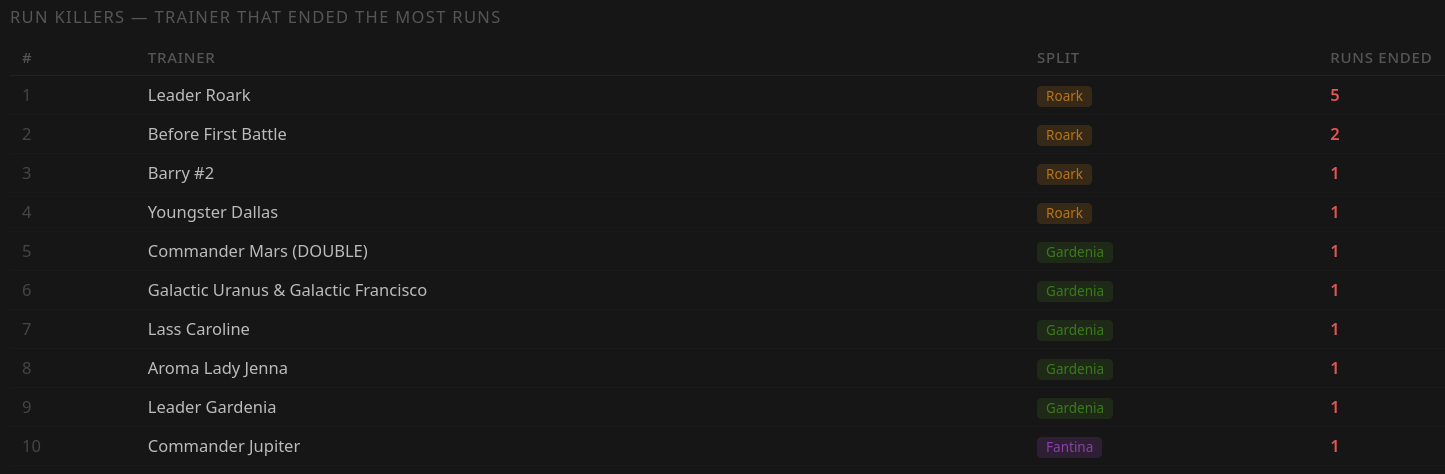Image resolution: width=1445 pixels, height=474 pixels.
Task: Click the # rank column header
Action: [27, 58]
